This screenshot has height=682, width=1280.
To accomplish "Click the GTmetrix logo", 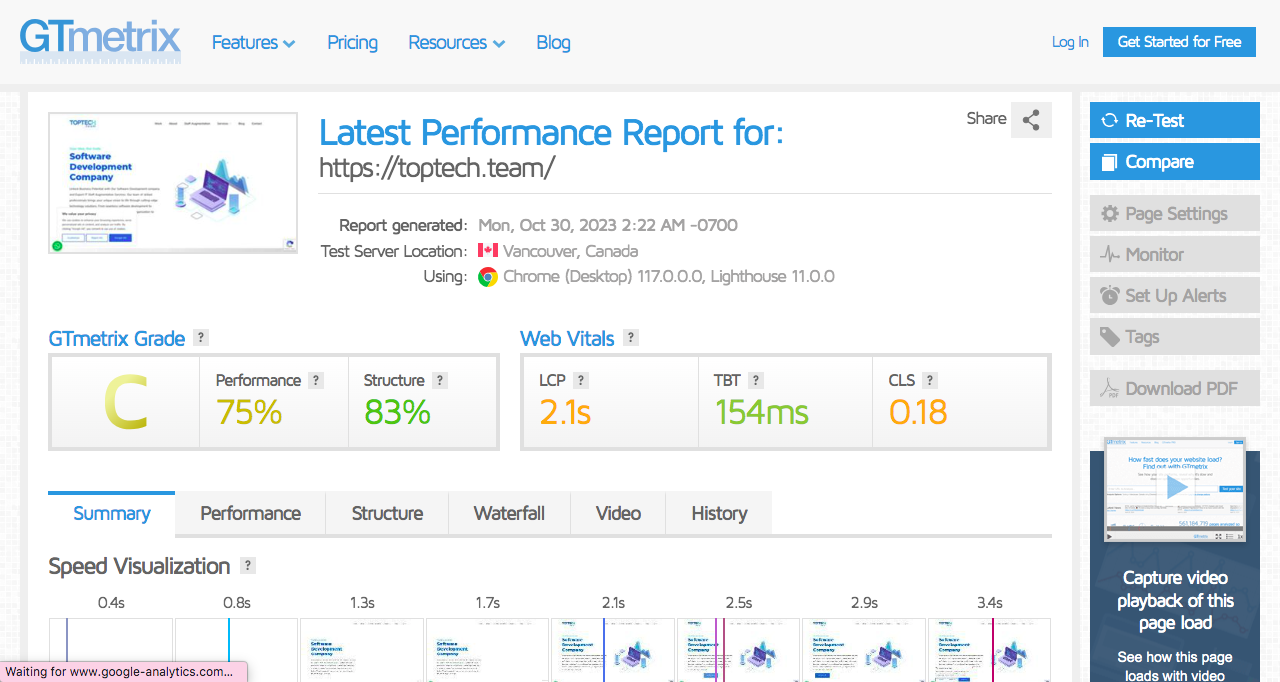I will point(100,41).
